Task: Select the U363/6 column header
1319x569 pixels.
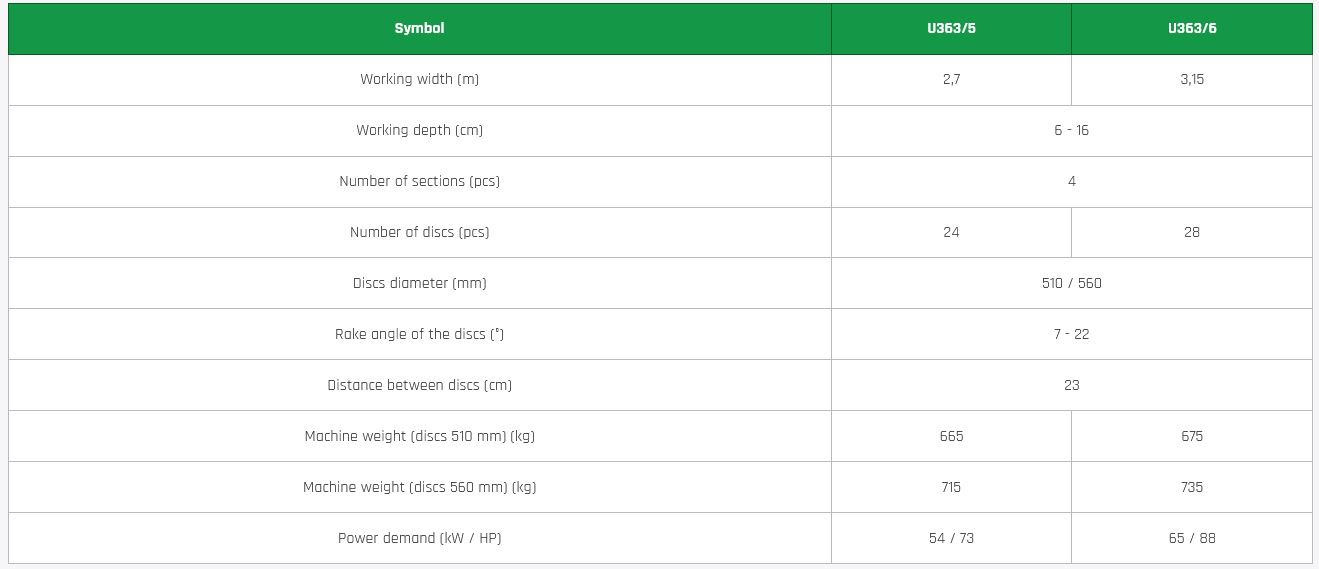Action: click(1192, 28)
